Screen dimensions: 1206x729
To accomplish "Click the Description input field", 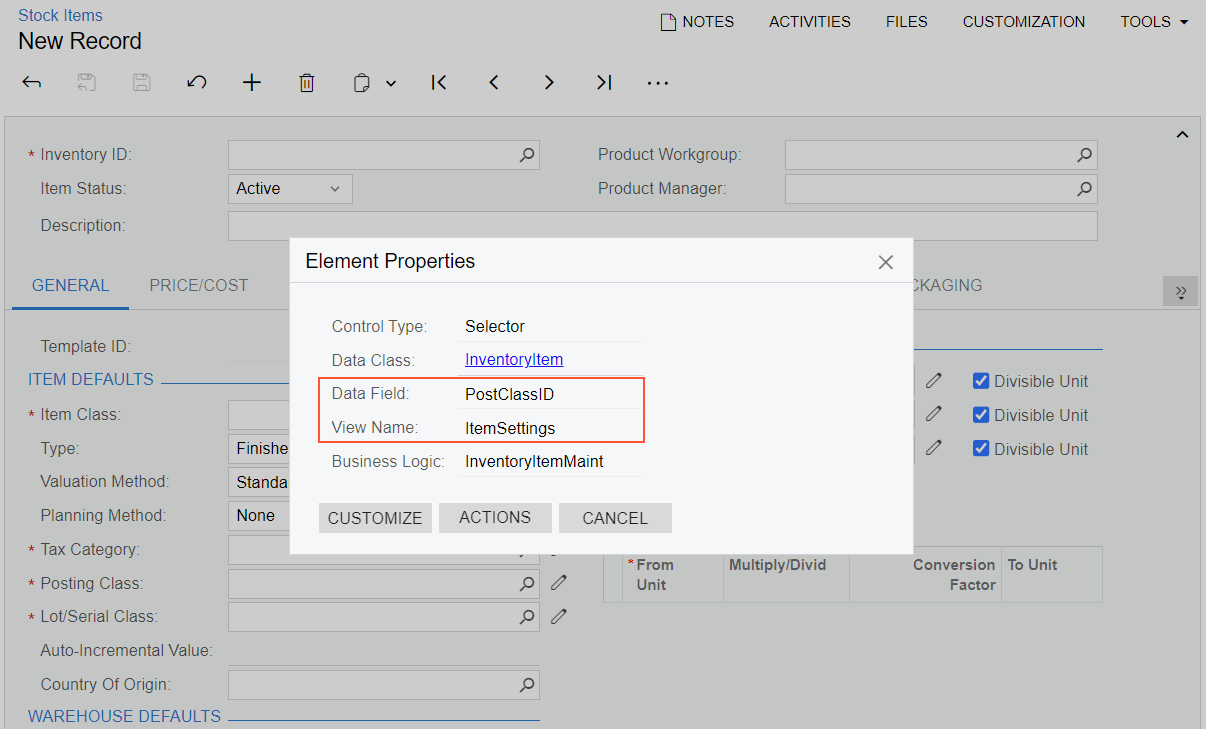I will (662, 226).
